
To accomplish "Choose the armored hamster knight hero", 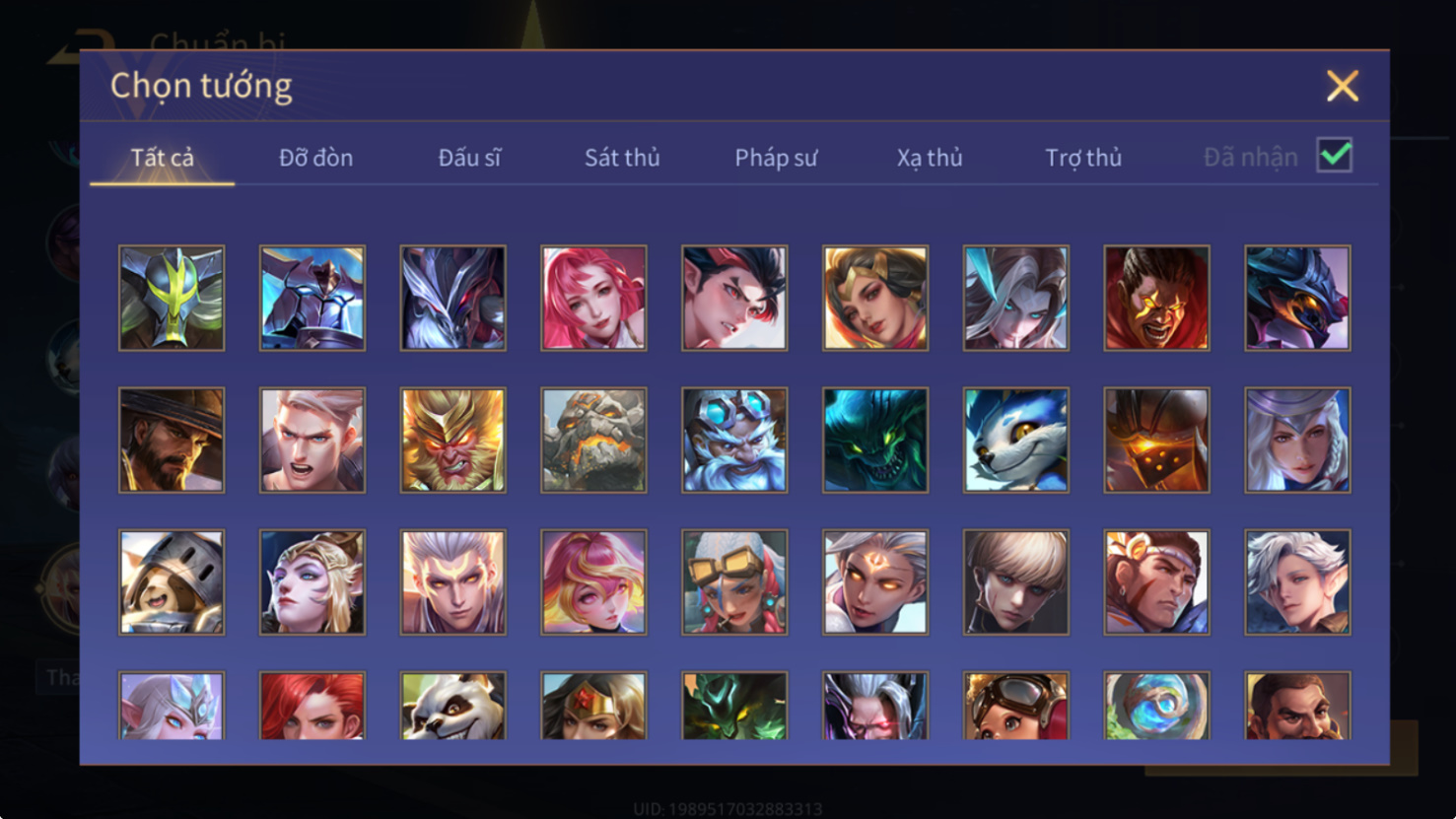I will click(172, 581).
